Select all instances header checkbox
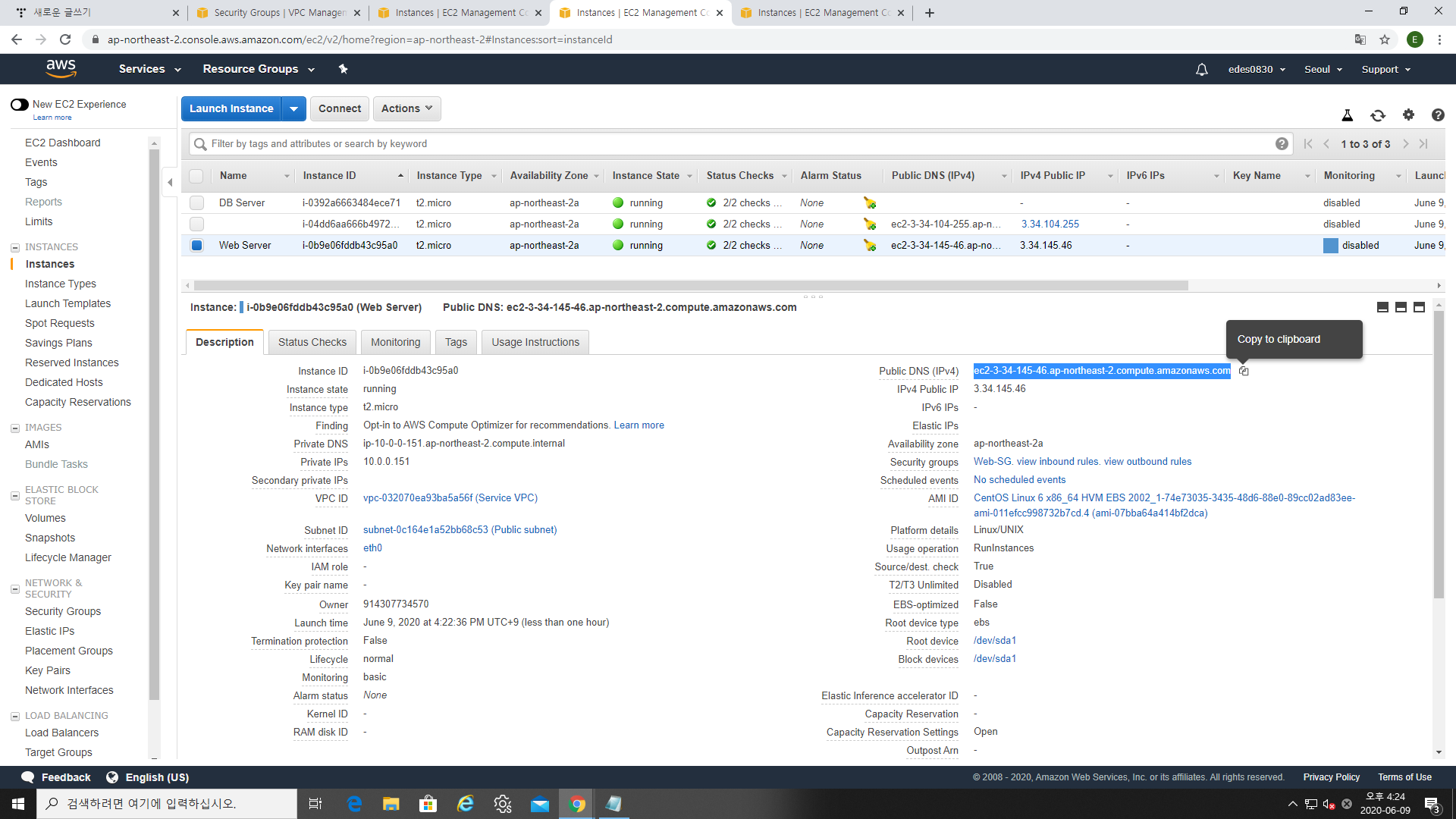 click(196, 176)
